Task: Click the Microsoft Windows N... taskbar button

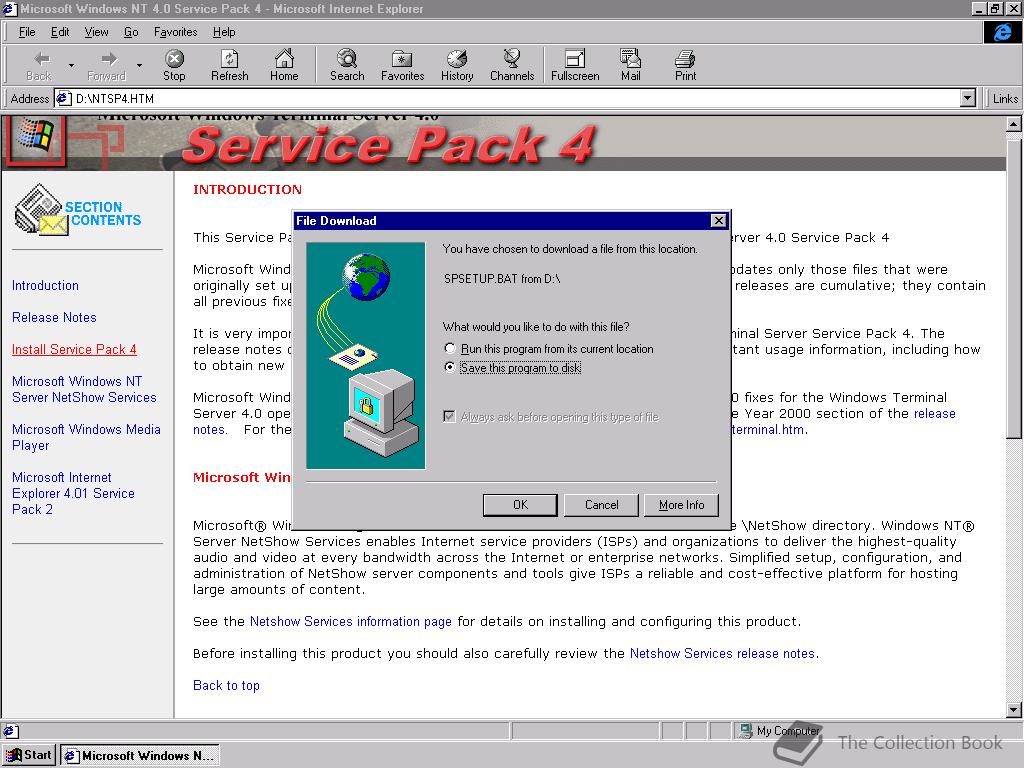Action: point(140,755)
